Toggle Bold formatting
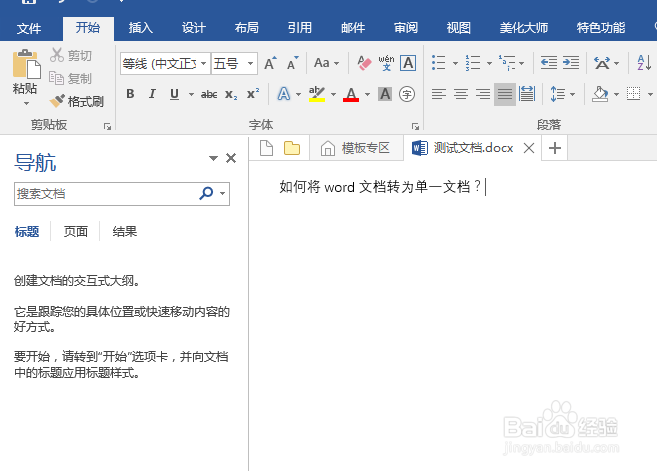This screenshot has height=471, width=657. tap(130, 94)
